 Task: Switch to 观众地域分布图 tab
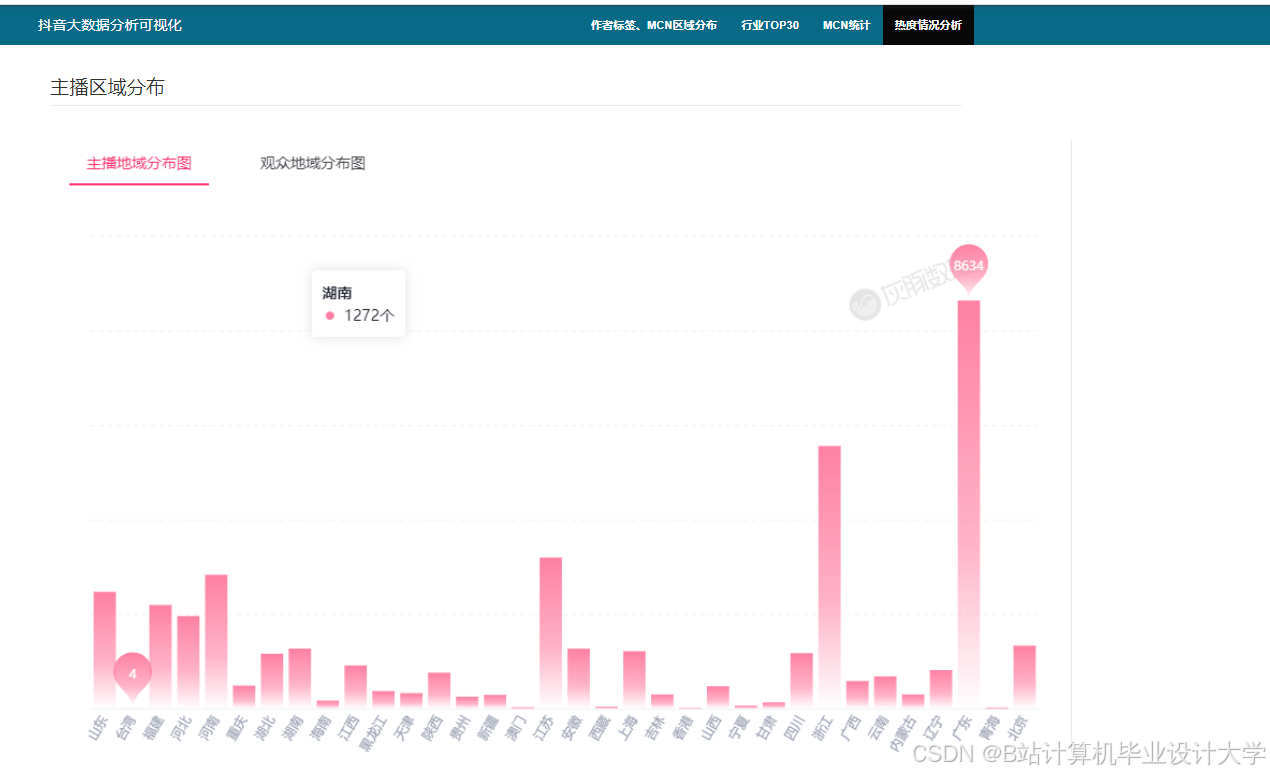click(x=313, y=163)
